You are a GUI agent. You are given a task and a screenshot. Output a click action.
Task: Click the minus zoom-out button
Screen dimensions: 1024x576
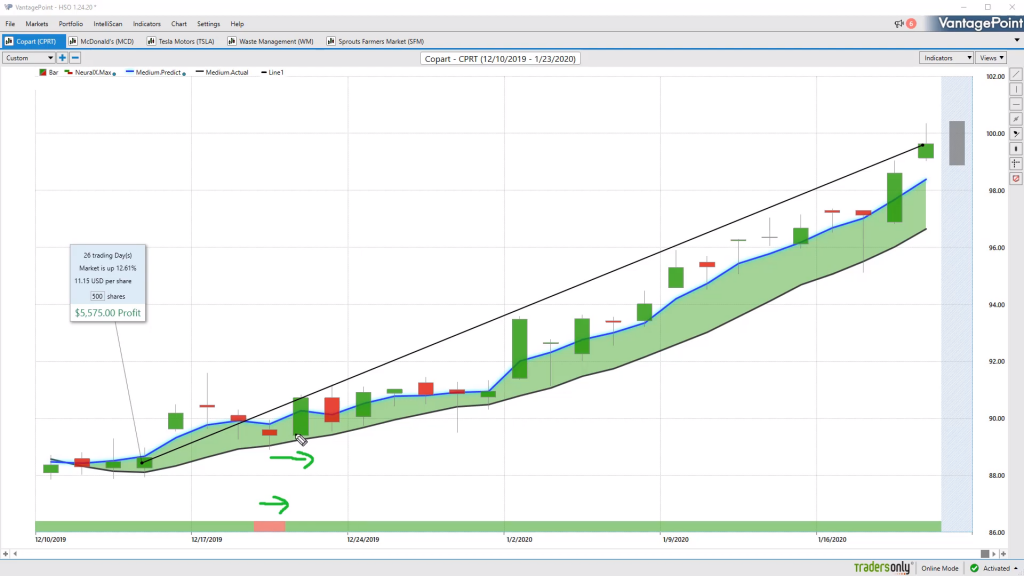click(75, 57)
